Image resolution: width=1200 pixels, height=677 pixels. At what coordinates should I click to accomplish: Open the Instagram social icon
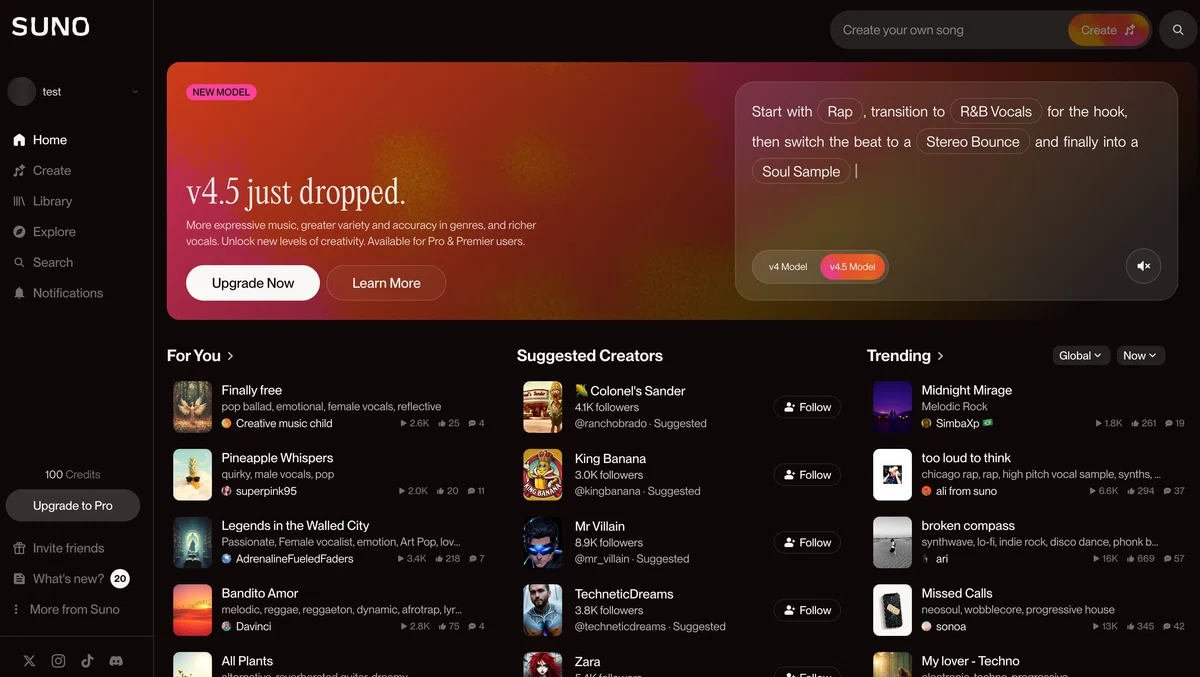[58, 661]
